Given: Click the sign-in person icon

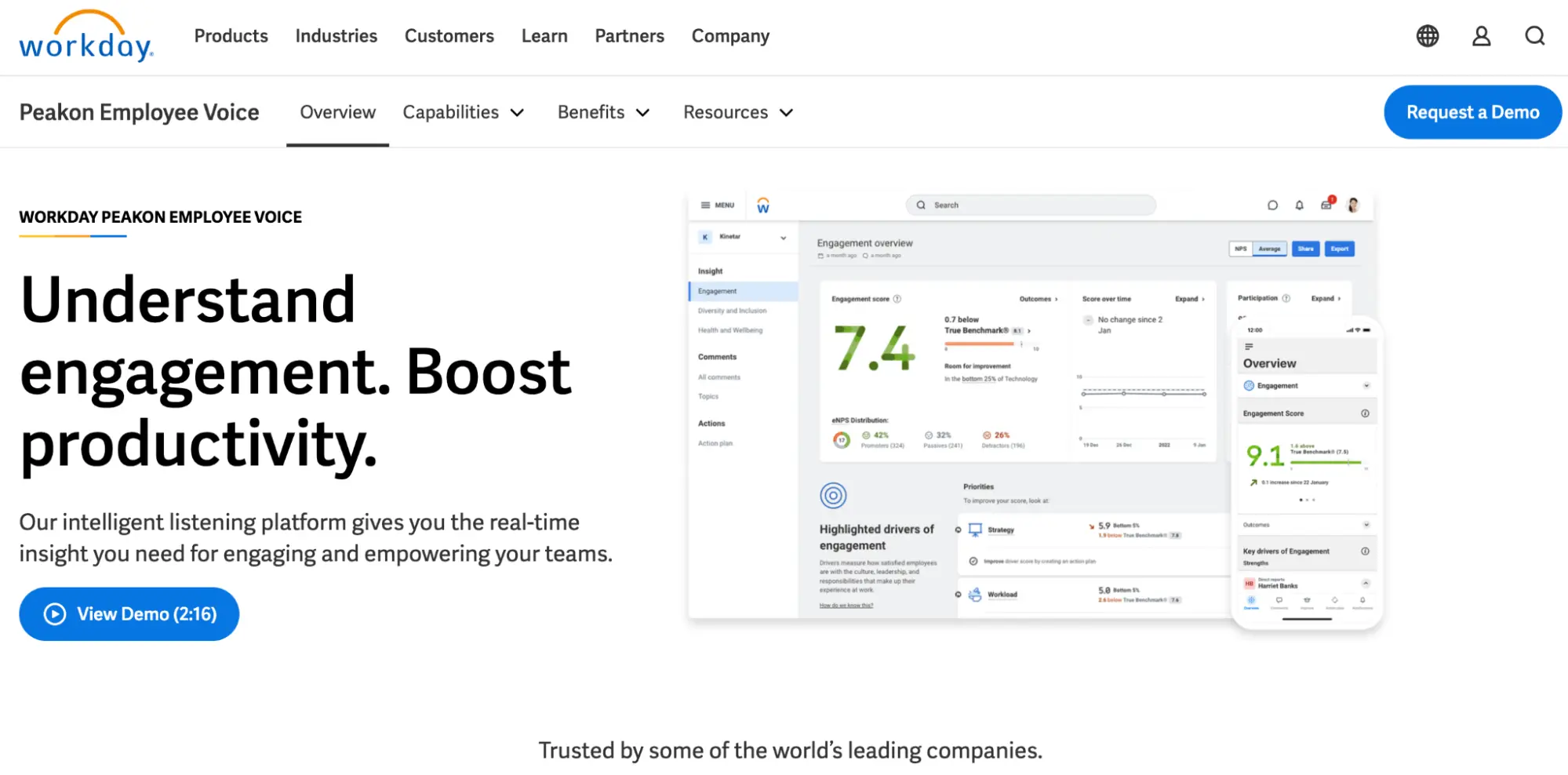Looking at the screenshot, I should coord(1480,36).
